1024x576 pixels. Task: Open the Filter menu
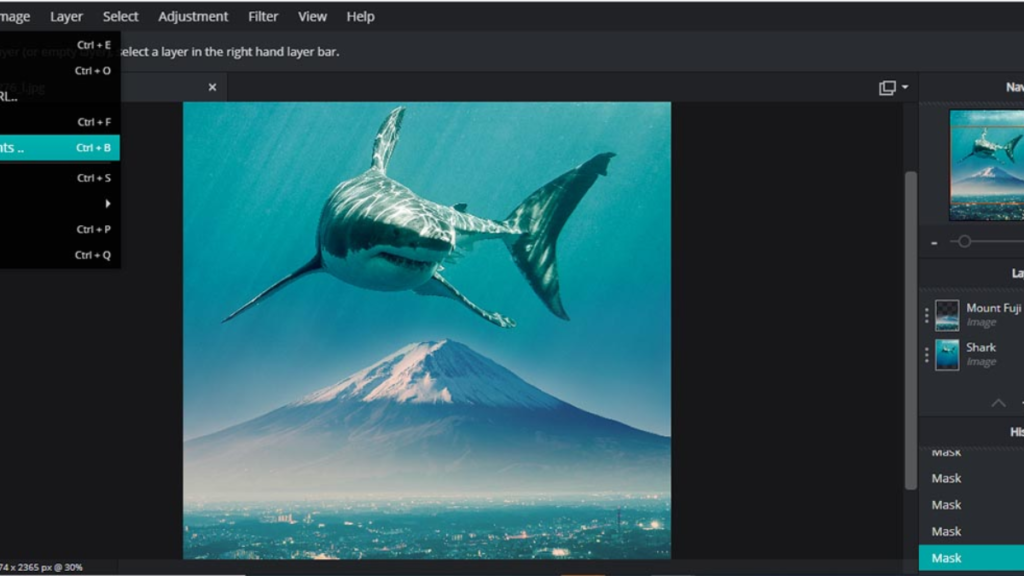tap(262, 16)
